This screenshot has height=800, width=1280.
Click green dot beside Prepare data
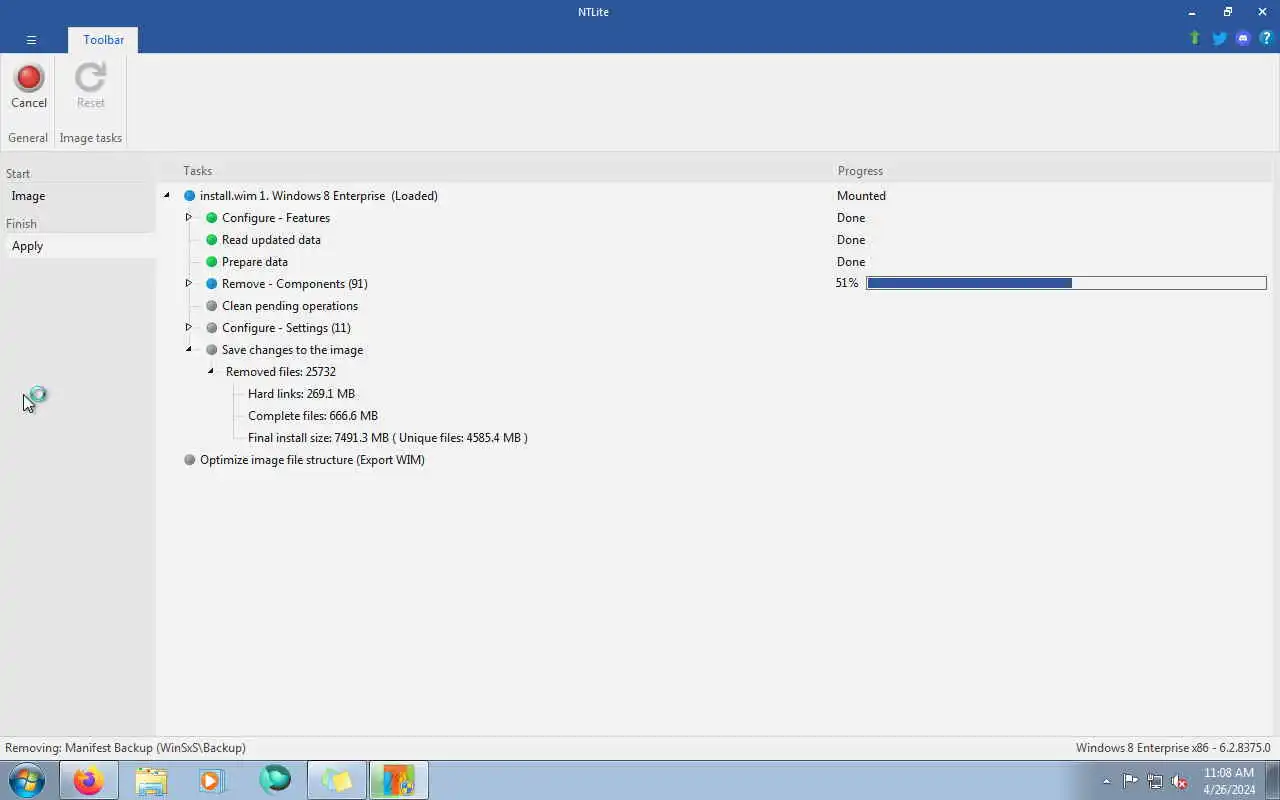click(211, 262)
